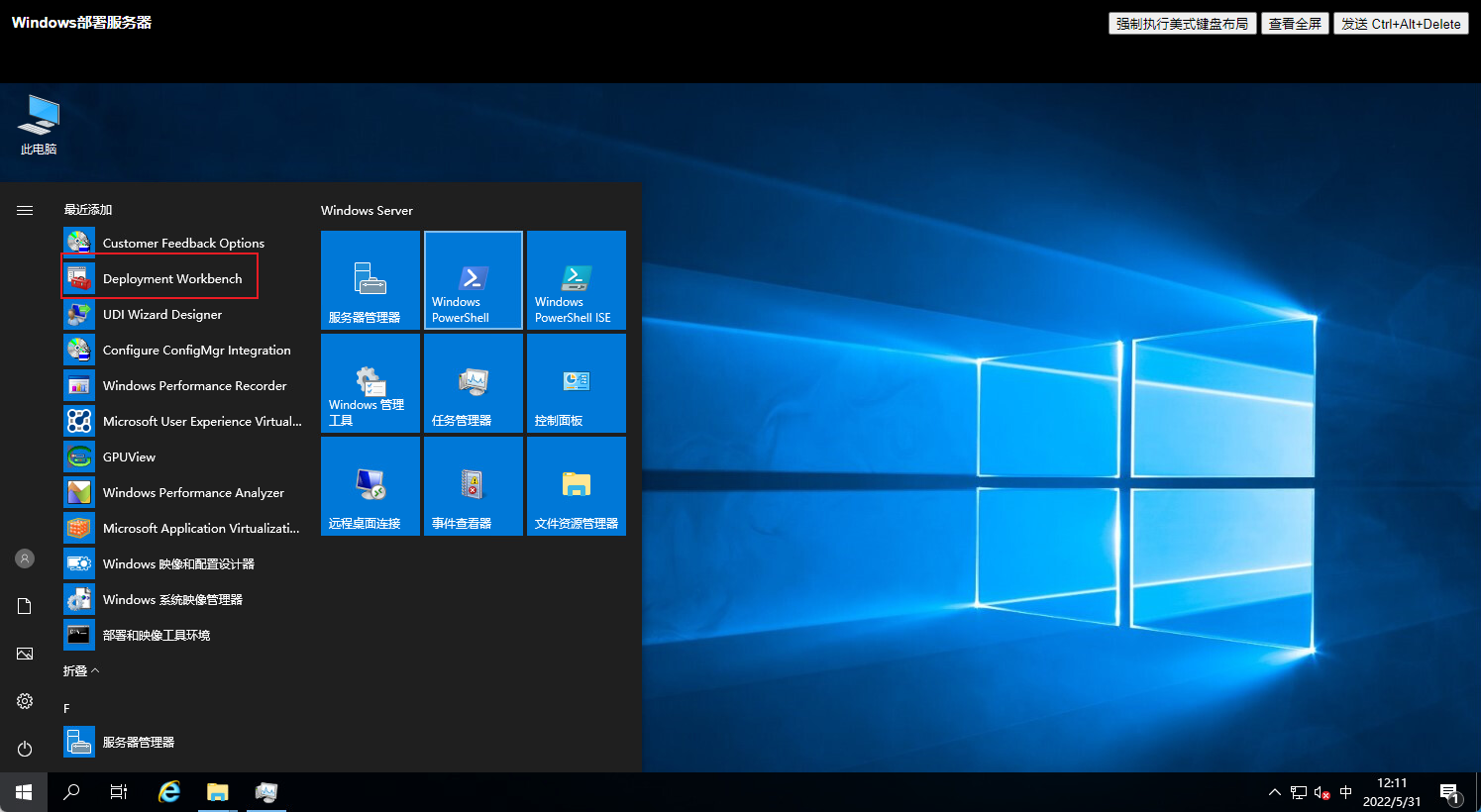The height and width of the screenshot is (812, 1481).
Task: Click 强制执行美式键盘布局 button
Action: (x=1183, y=24)
